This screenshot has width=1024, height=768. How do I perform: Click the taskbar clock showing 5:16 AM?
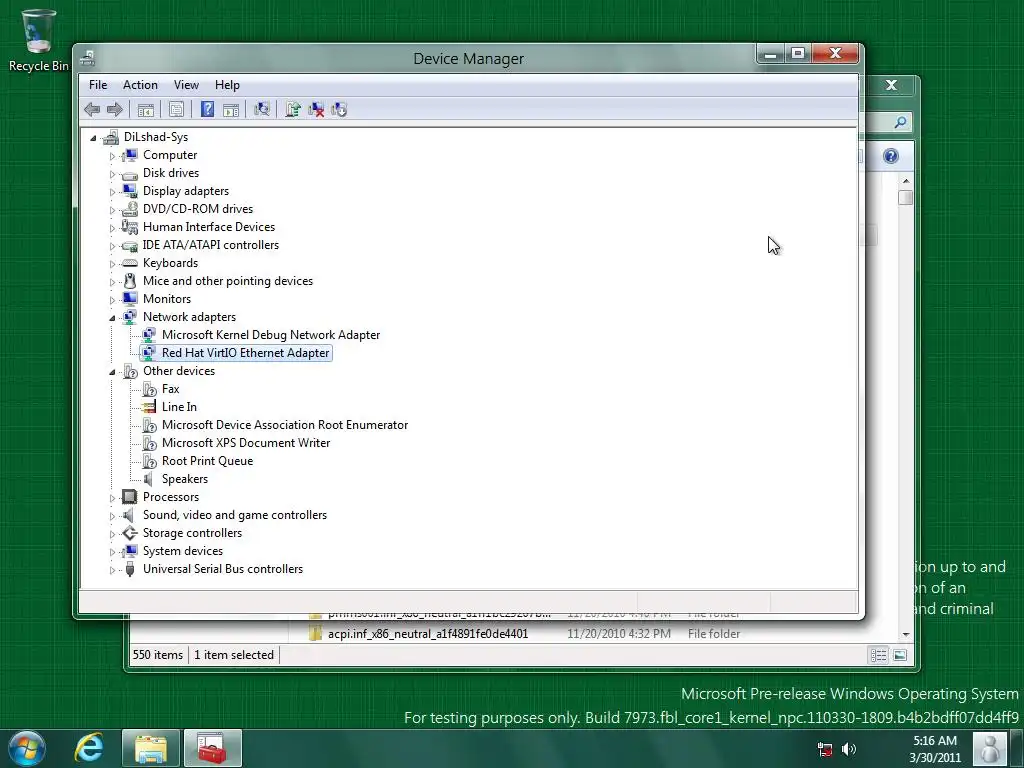935,749
